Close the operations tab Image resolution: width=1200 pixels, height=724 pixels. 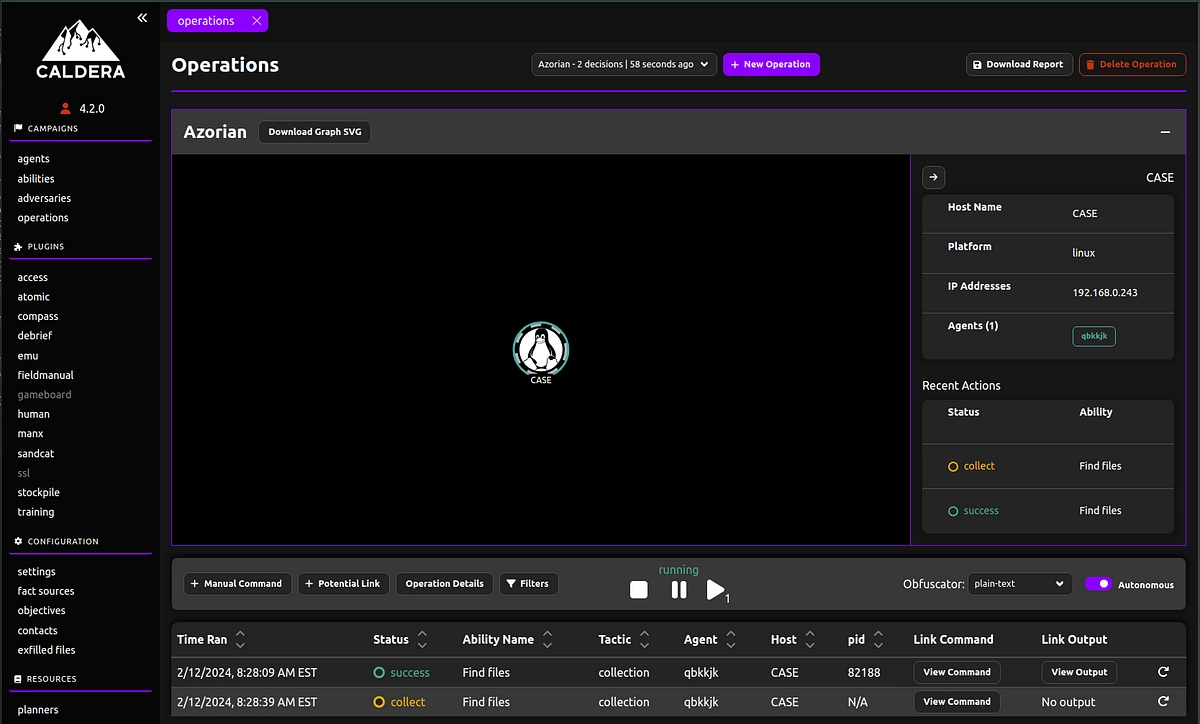[257, 21]
